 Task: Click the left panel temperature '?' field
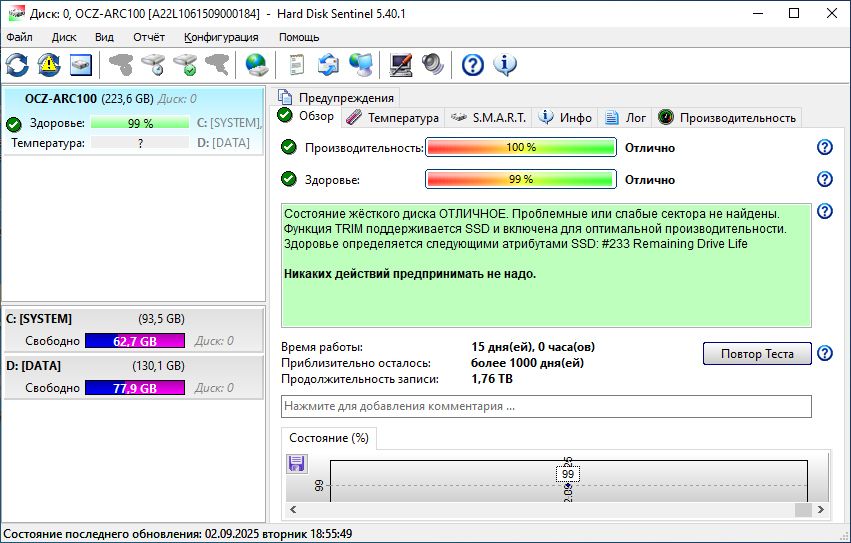(x=140, y=143)
